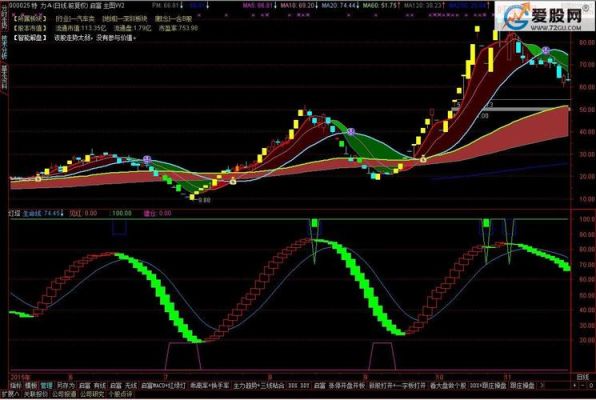Switch to 基本资料 in the left sidebar
596x400 pixels.
[x=4, y=78]
